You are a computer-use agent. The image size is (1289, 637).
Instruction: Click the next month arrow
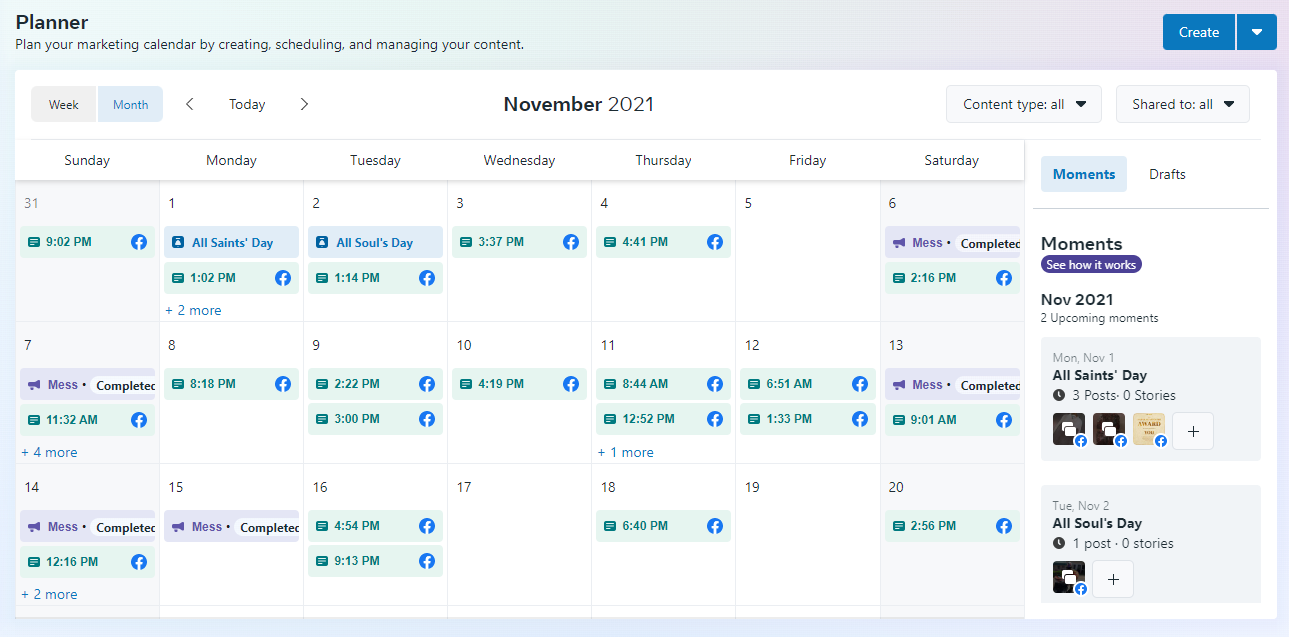305,104
